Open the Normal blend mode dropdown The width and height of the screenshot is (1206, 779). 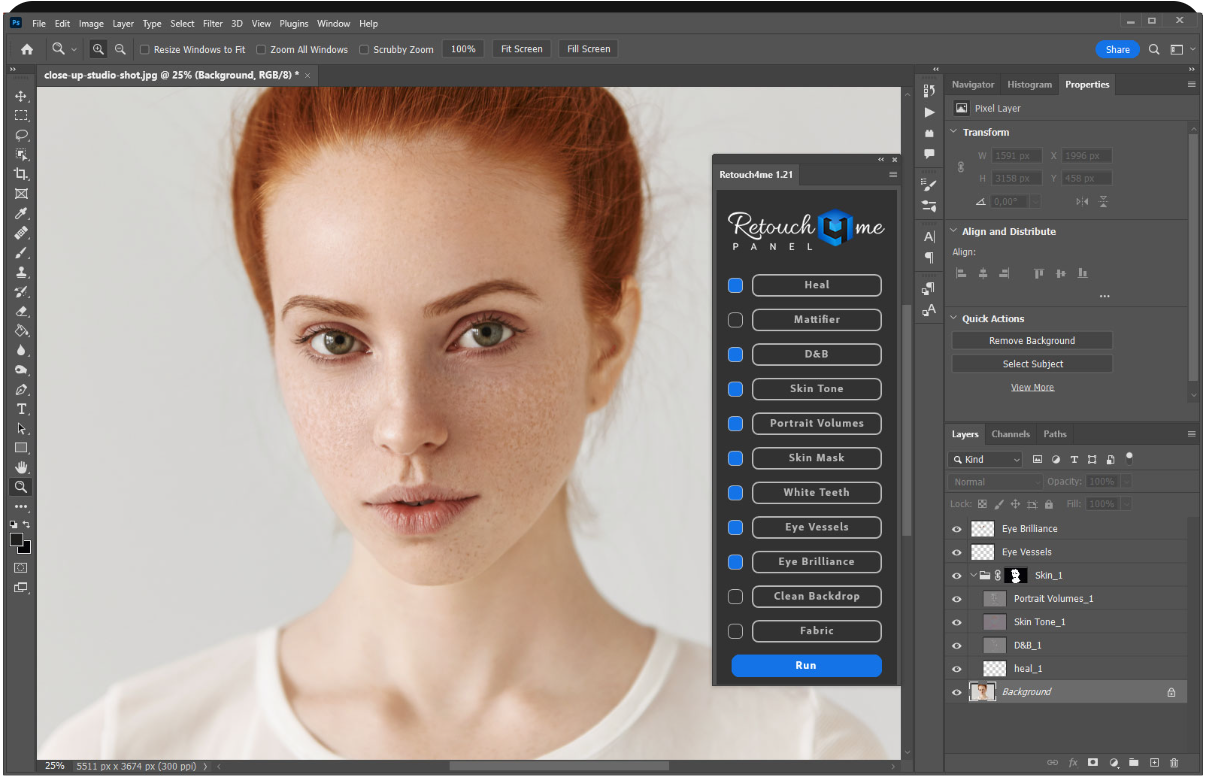(996, 482)
